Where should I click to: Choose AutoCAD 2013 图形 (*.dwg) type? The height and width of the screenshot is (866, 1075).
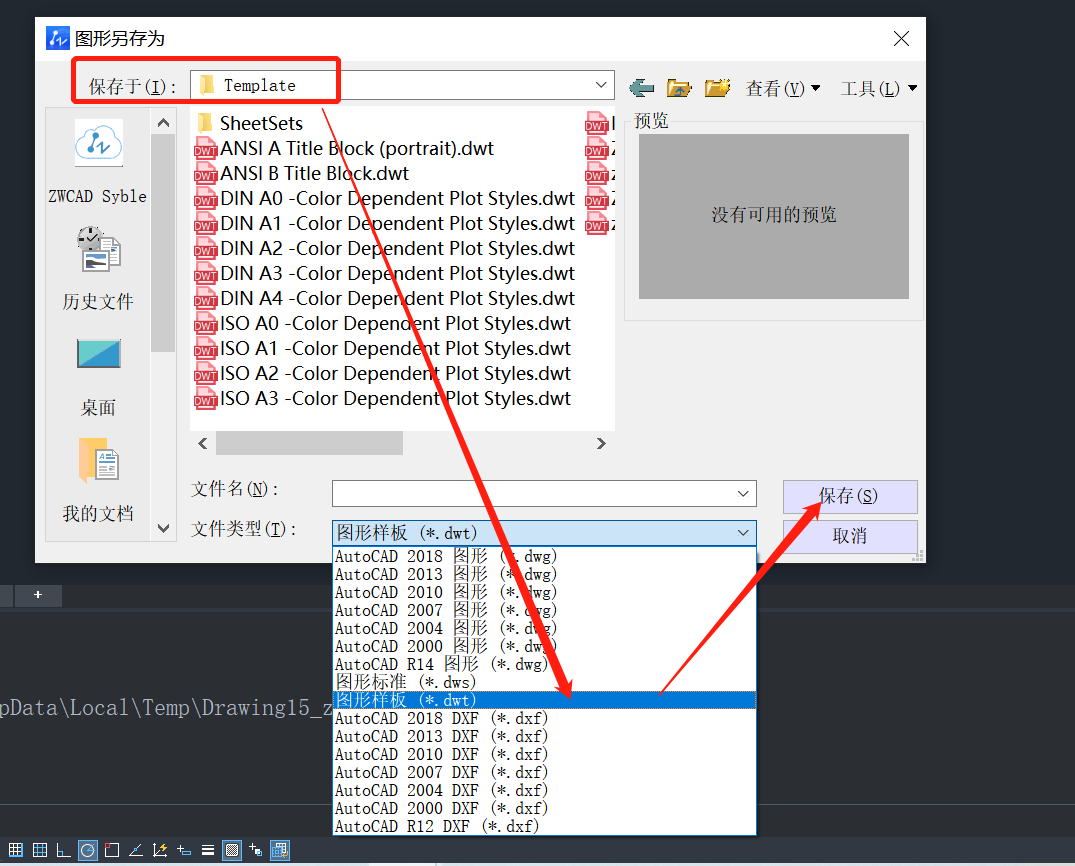[544, 574]
